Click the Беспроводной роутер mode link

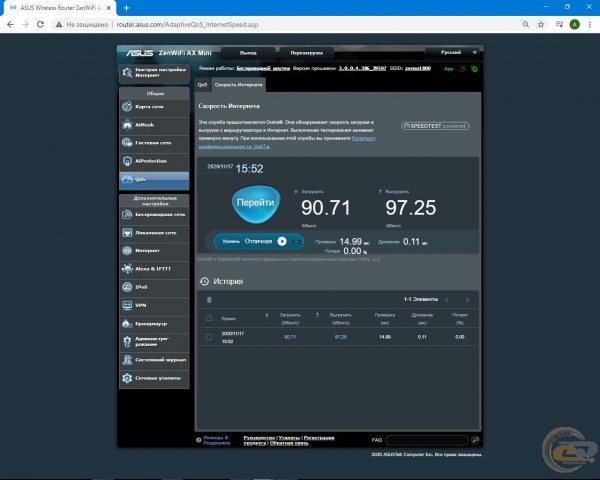pyautogui.click(x=263, y=69)
